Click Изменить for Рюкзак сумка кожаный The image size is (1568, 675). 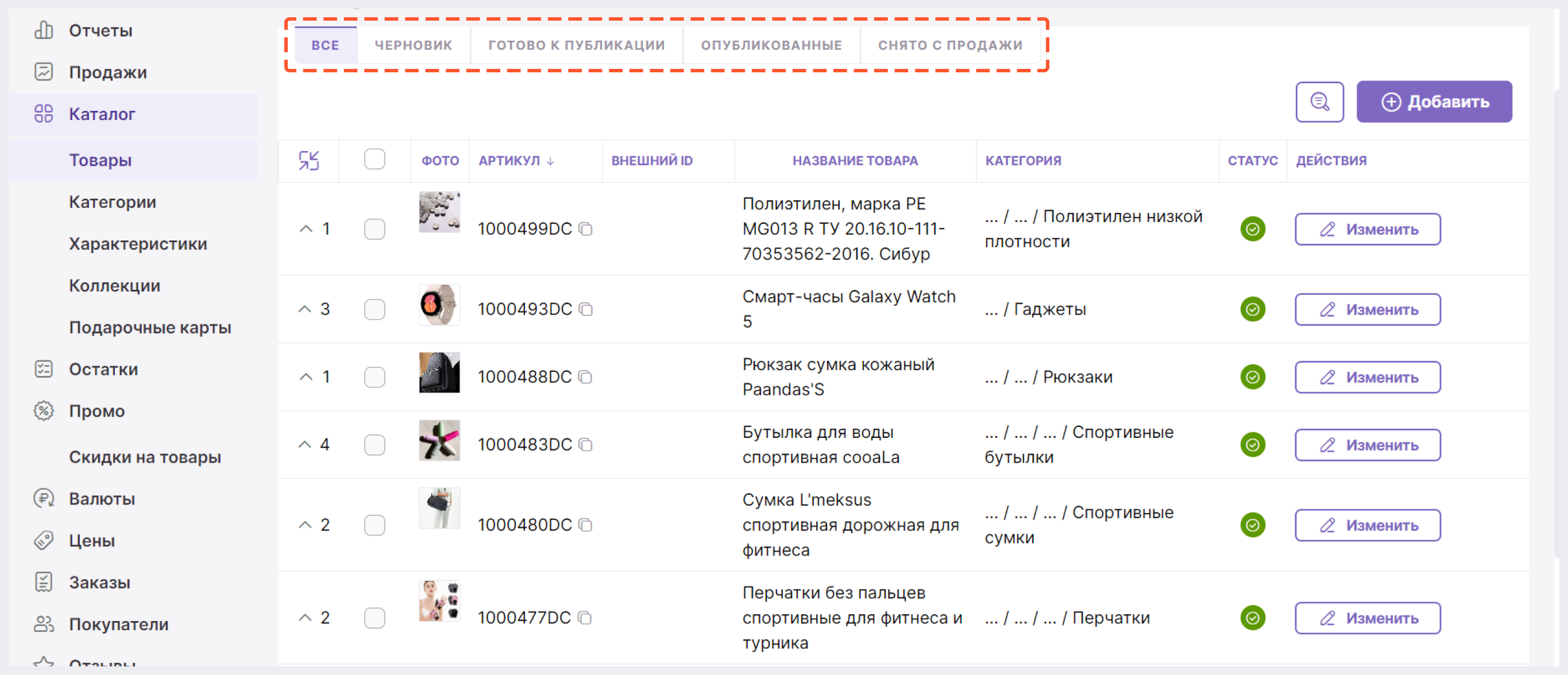tap(1368, 377)
